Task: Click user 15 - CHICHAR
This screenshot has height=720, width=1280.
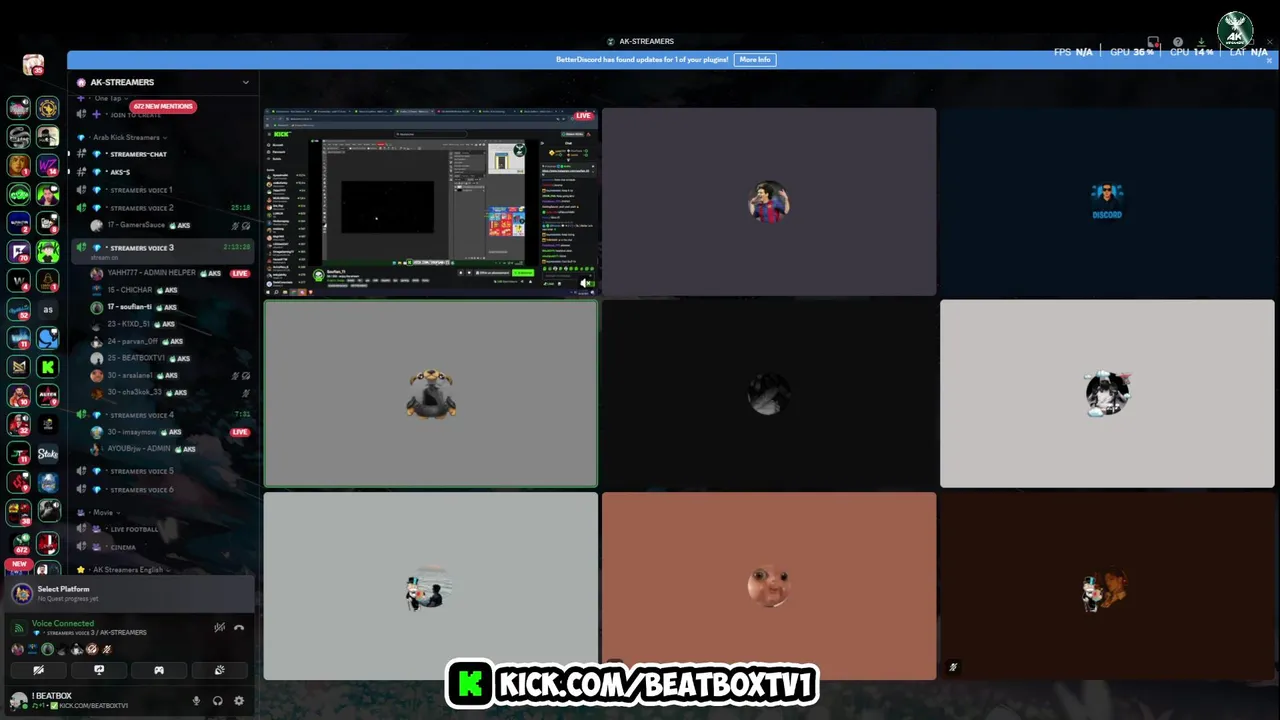Action: coord(170,290)
